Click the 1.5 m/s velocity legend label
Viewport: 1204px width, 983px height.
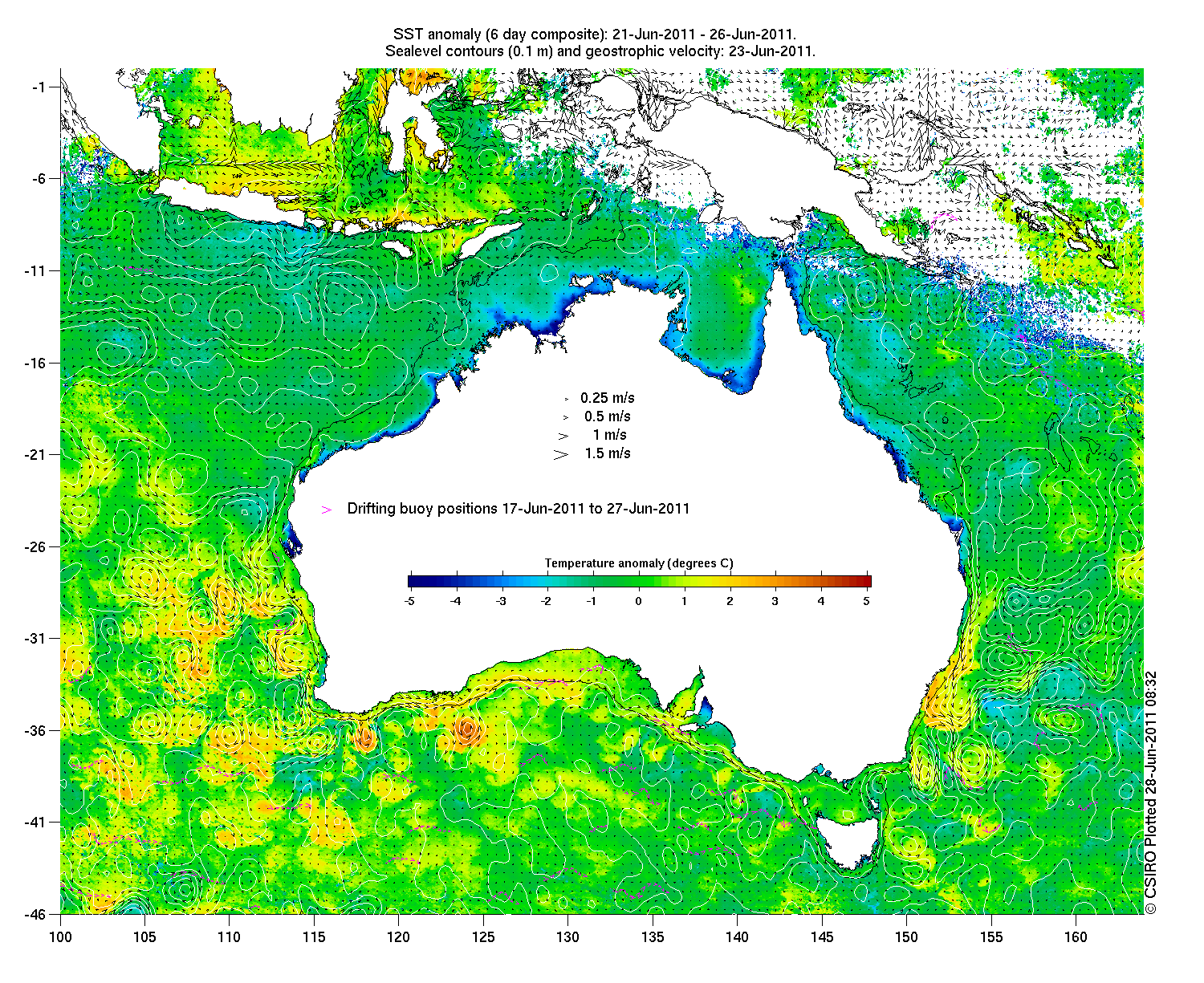pyautogui.click(x=608, y=453)
